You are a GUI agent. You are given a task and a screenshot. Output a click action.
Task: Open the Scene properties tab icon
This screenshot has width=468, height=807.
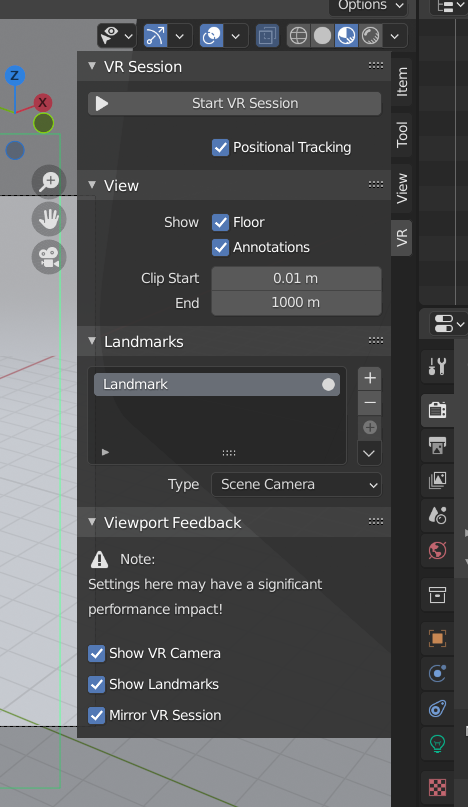(x=438, y=515)
